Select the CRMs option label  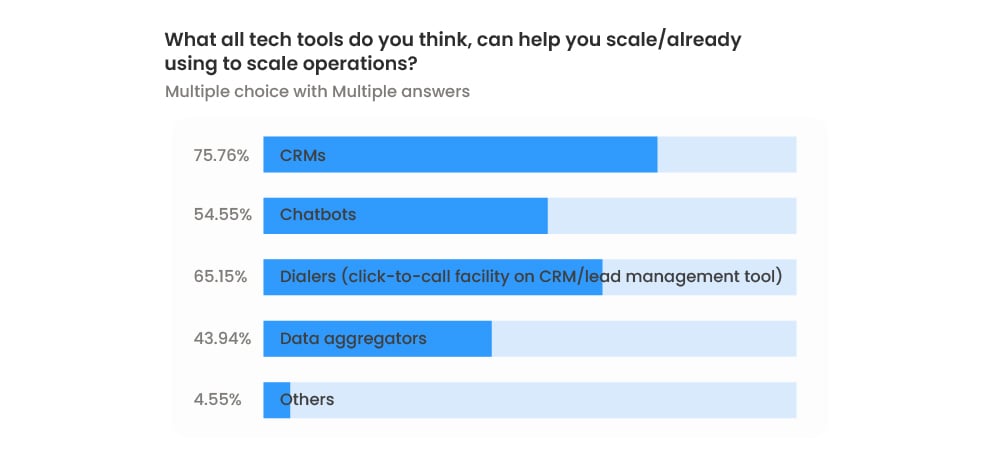(x=303, y=155)
